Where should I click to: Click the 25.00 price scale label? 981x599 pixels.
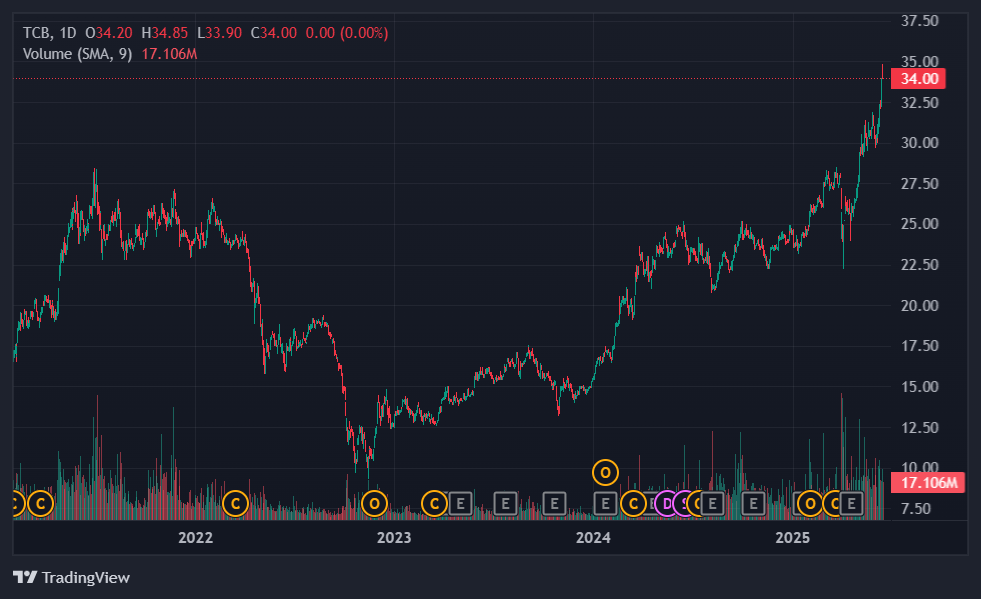click(x=920, y=223)
